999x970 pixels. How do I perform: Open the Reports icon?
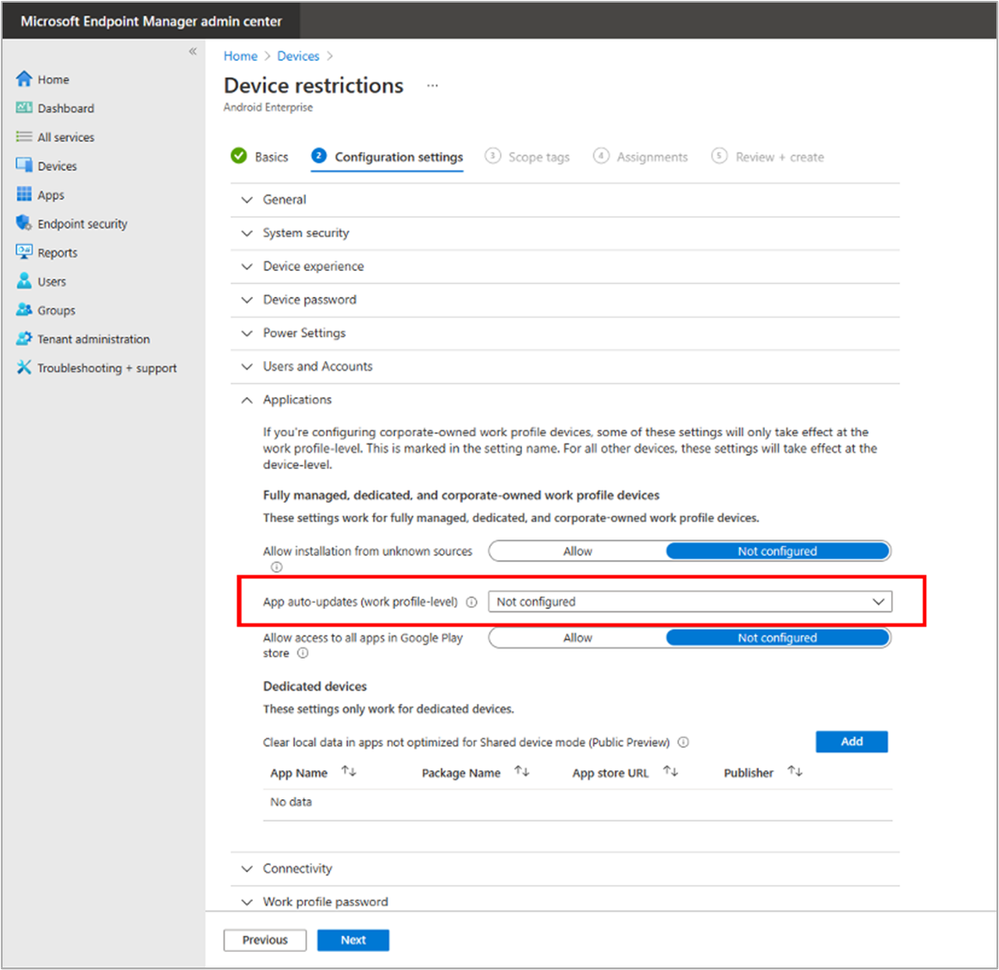pos(24,252)
